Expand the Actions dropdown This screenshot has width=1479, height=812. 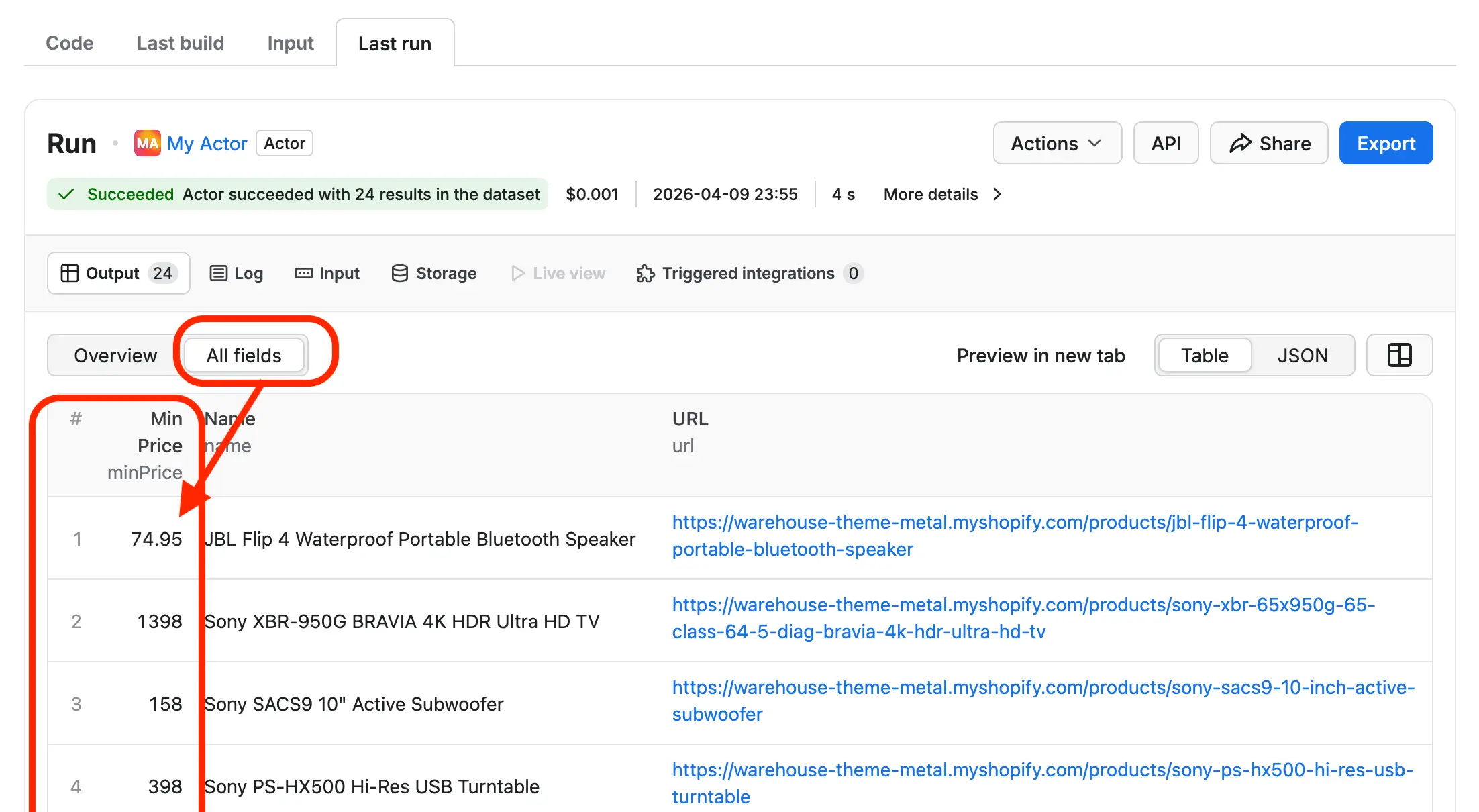[1057, 143]
